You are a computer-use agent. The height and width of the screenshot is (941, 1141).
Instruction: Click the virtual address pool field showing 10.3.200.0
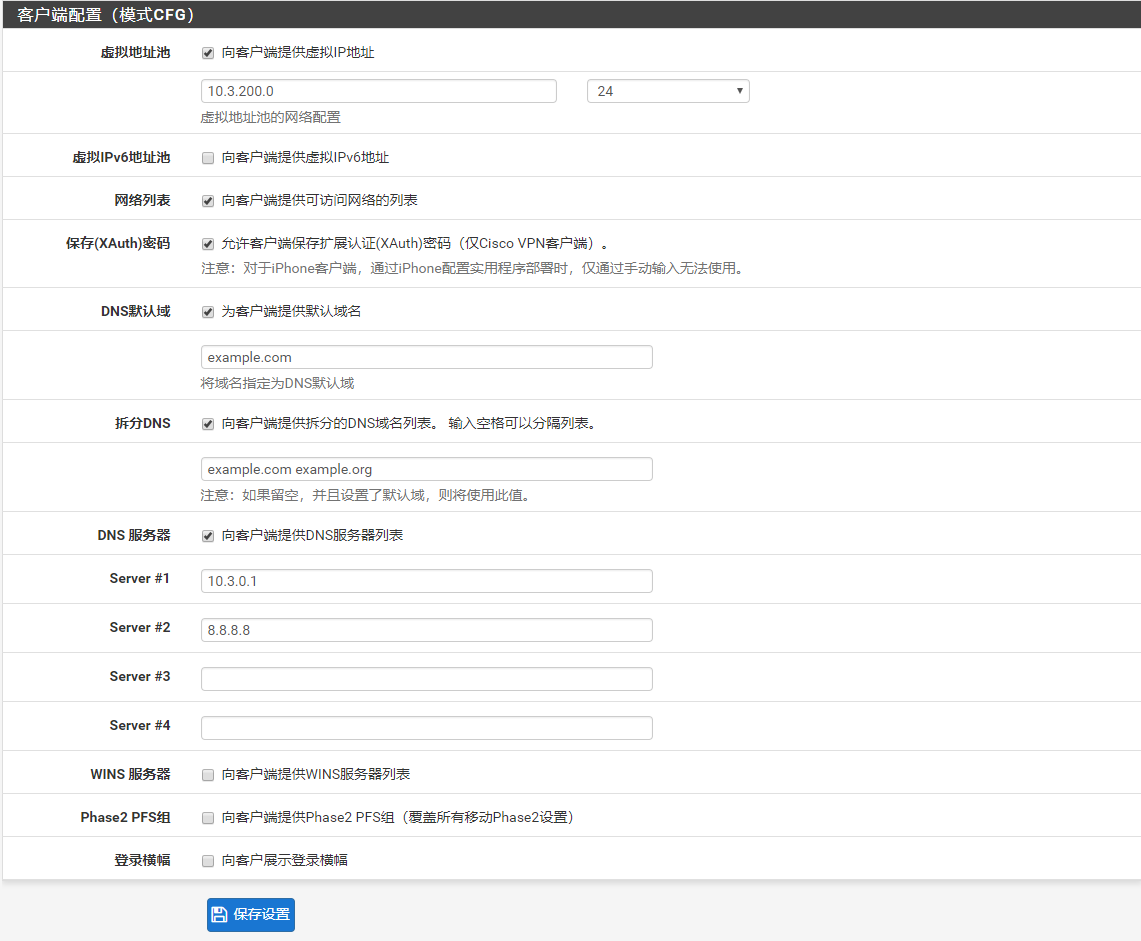(x=378, y=90)
